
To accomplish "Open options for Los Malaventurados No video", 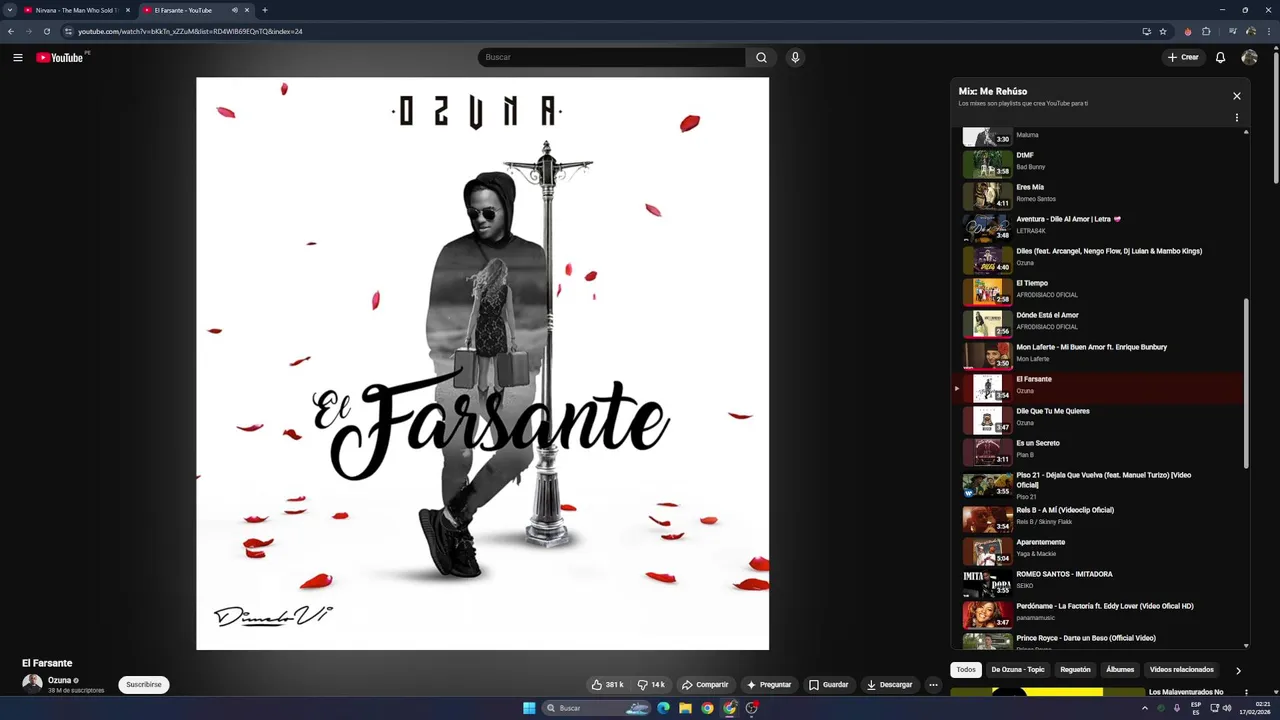I will coord(1246,692).
